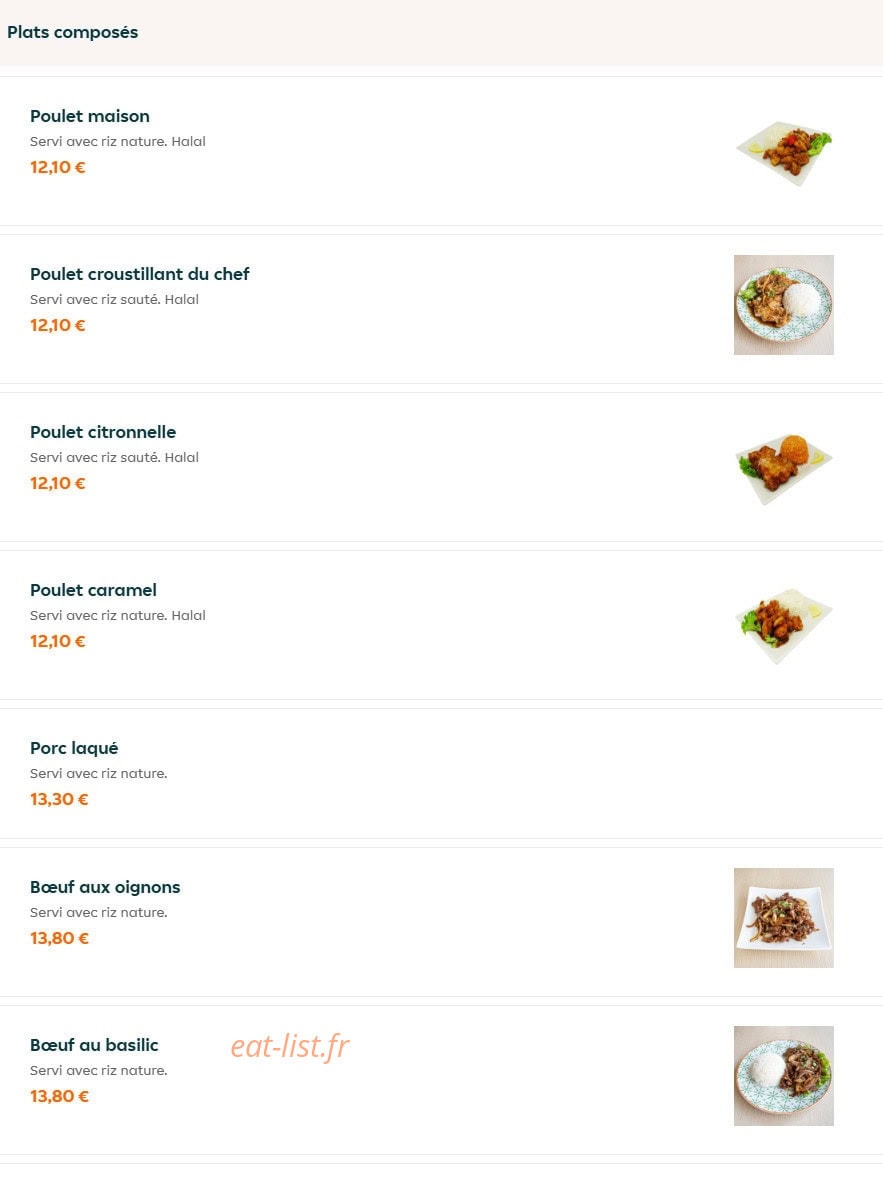Click the eat-list.fr watermark link
This screenshot has width=883, height=1185.
(x=290, y=1046)
